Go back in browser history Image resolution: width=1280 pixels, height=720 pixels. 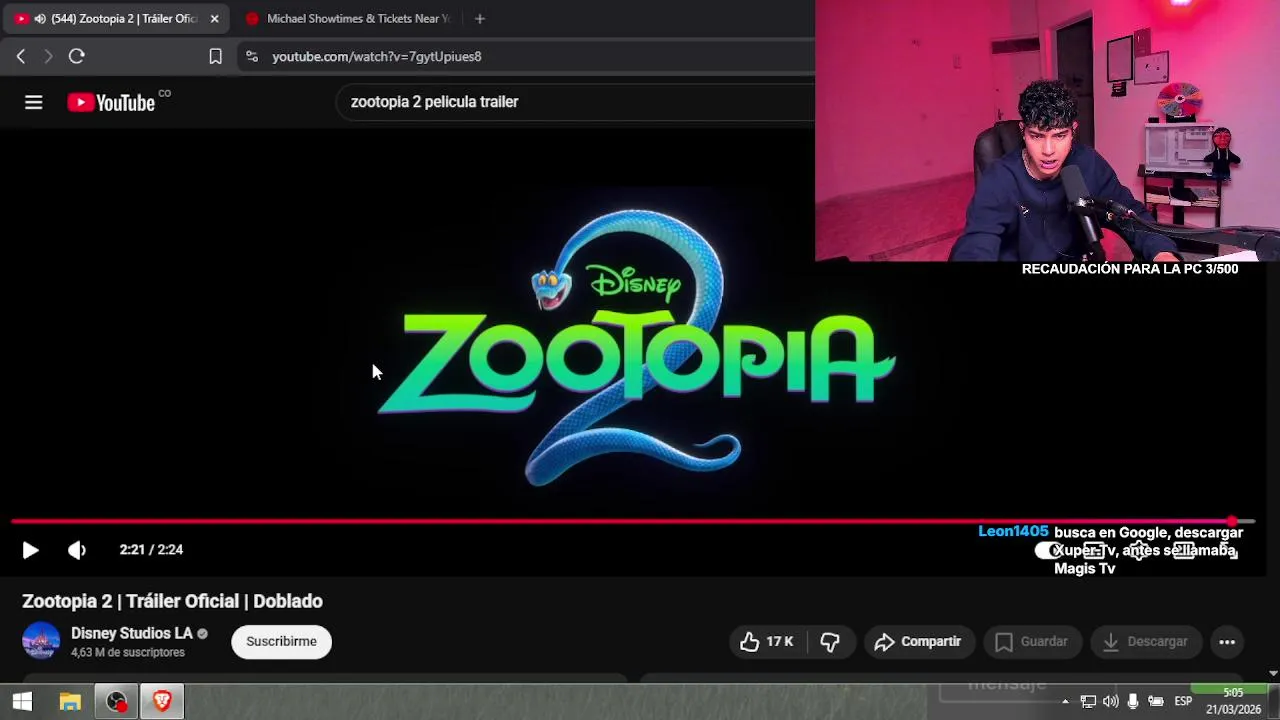coord(20,56)
